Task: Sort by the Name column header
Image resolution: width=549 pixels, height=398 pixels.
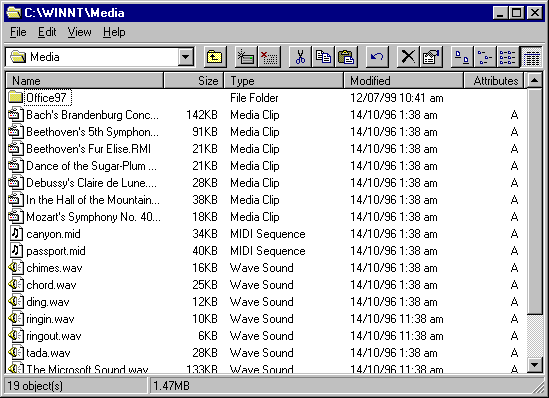Action: (85, 81)
